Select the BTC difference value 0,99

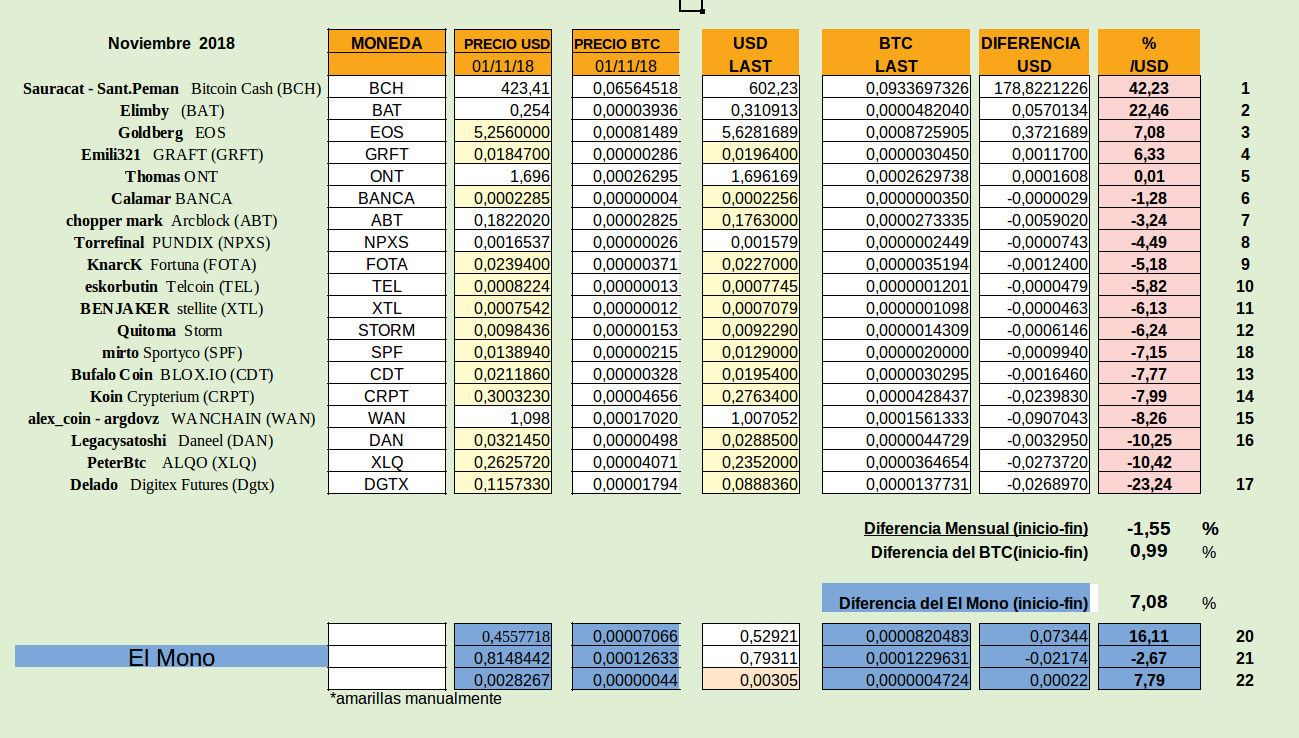point(1149,550)
